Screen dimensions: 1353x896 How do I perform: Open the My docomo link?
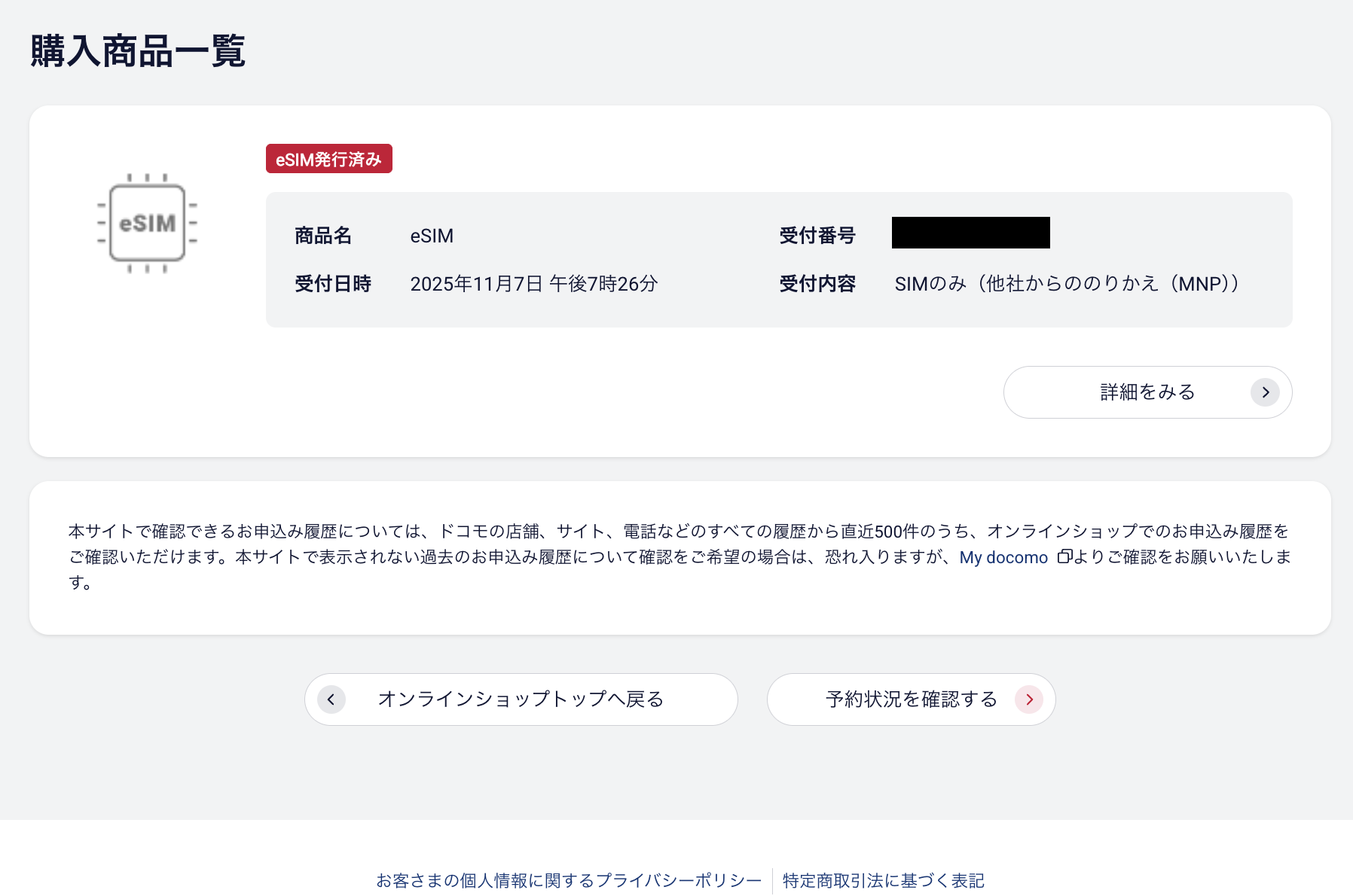point(1003,557)
